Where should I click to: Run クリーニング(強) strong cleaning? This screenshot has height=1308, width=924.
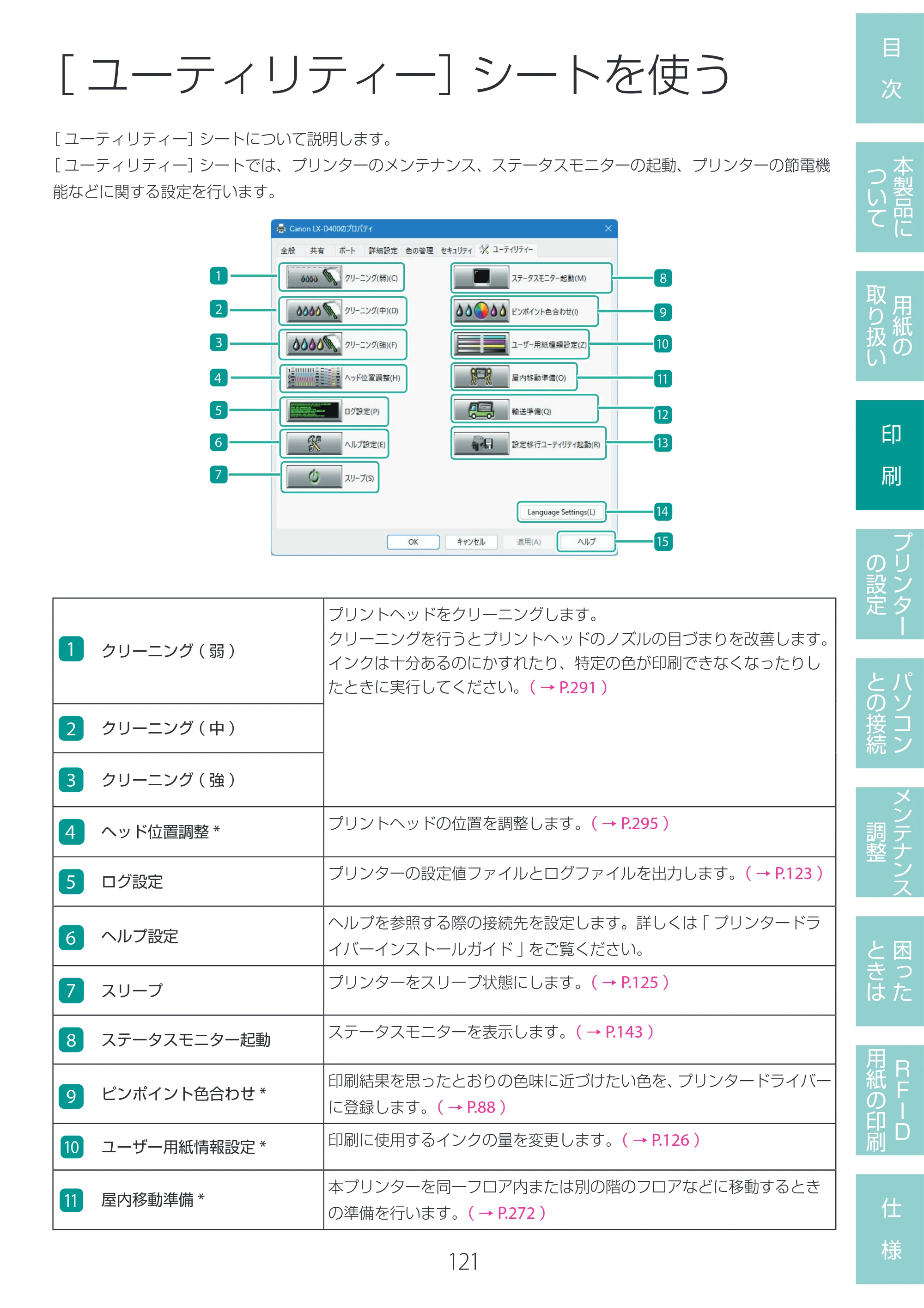pyautogui.click(x=314, y=345)
